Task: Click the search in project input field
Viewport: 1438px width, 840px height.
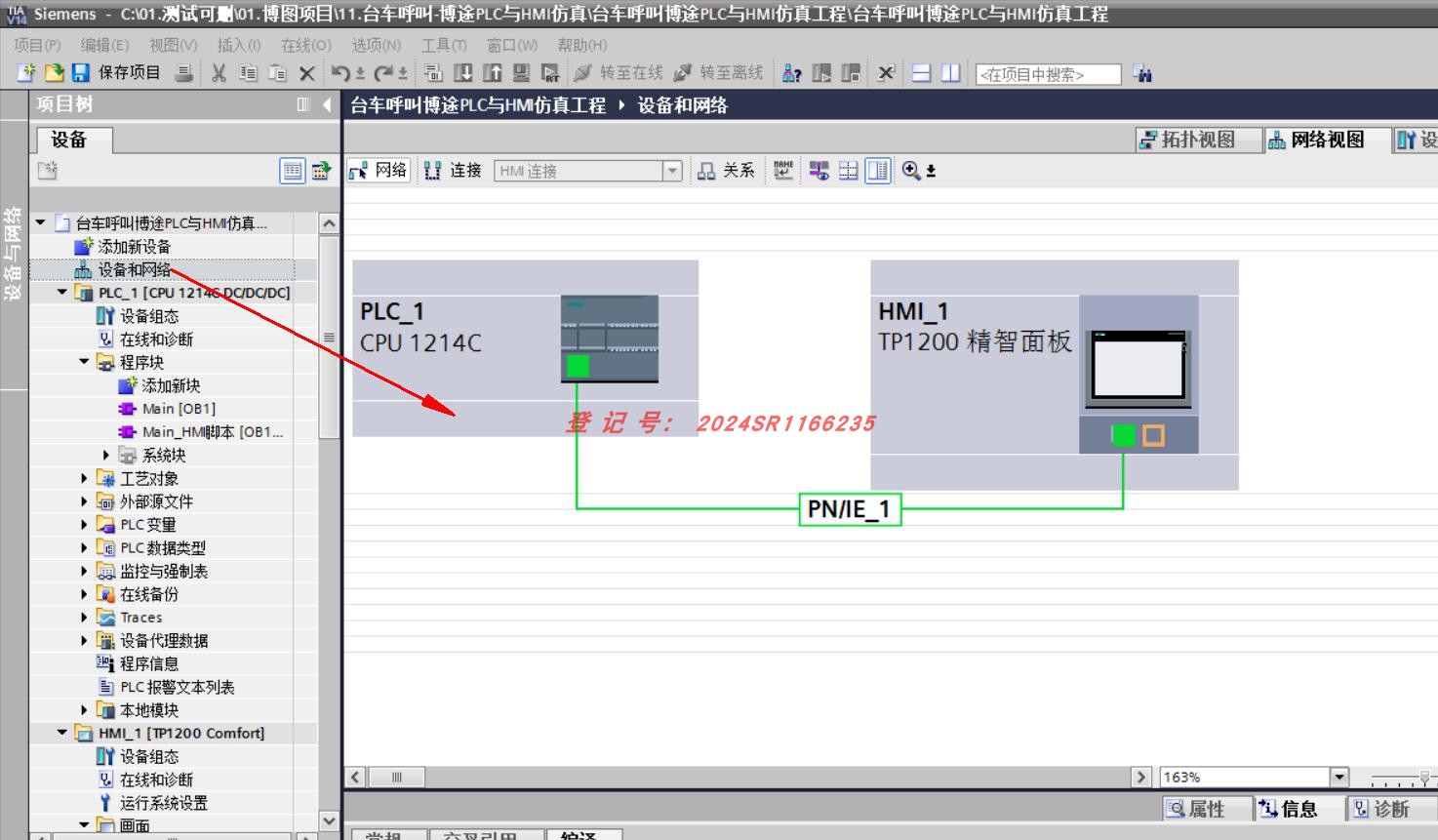Action: (1048, 74)
